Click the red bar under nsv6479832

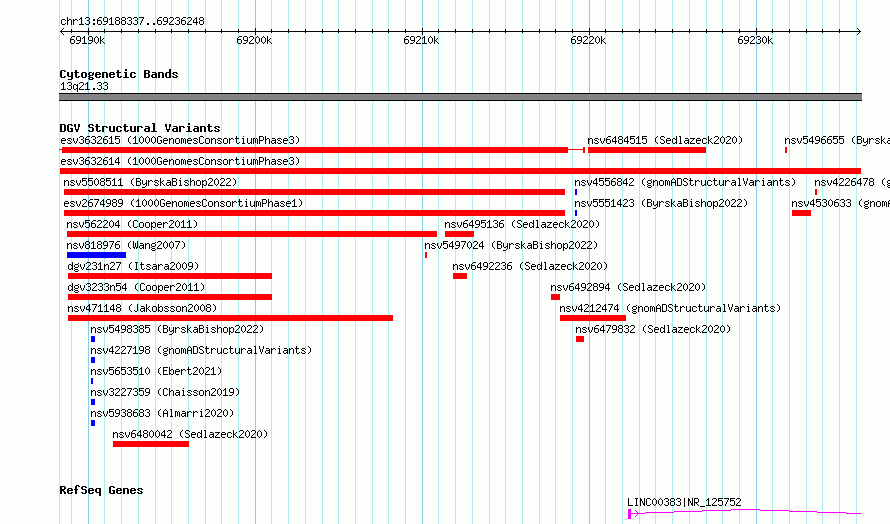(x=580, y=339)
